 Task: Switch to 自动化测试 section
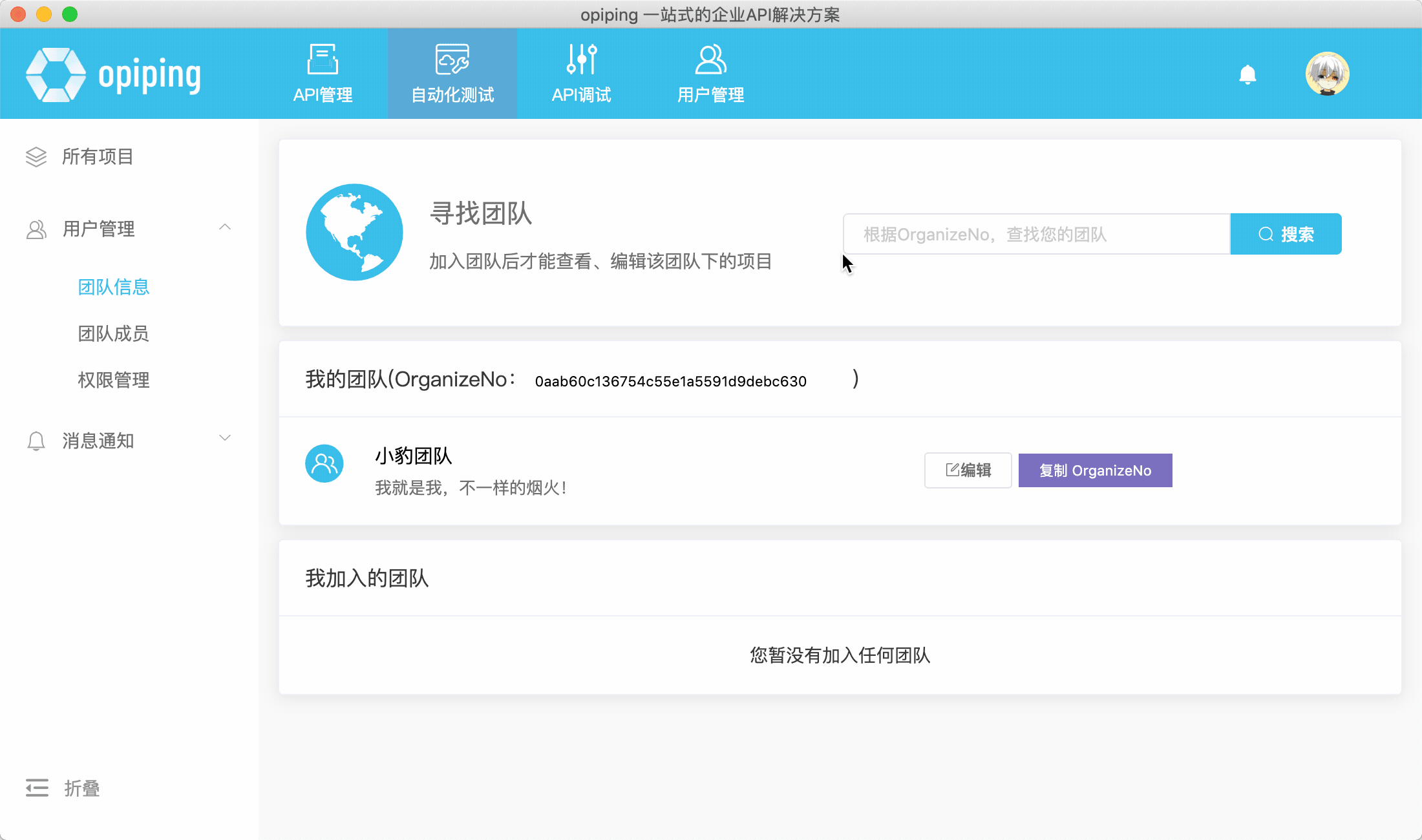click(x=452, y=74)
